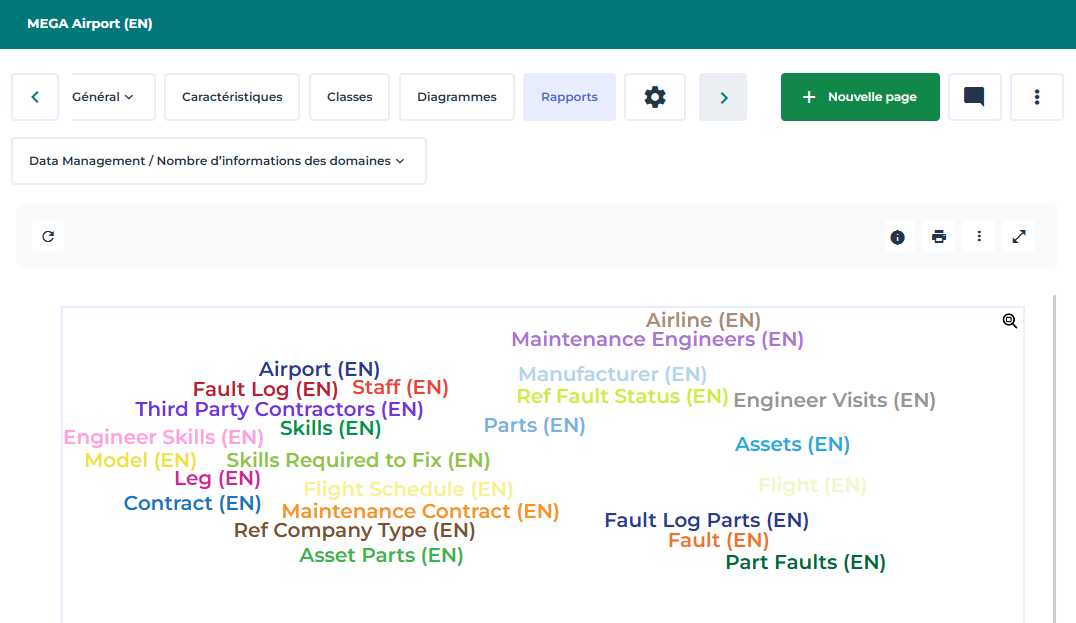Viewport: 1076px width, 623px height.
Task: Open the comments speech bubble icon
Action: pos(974,97)
